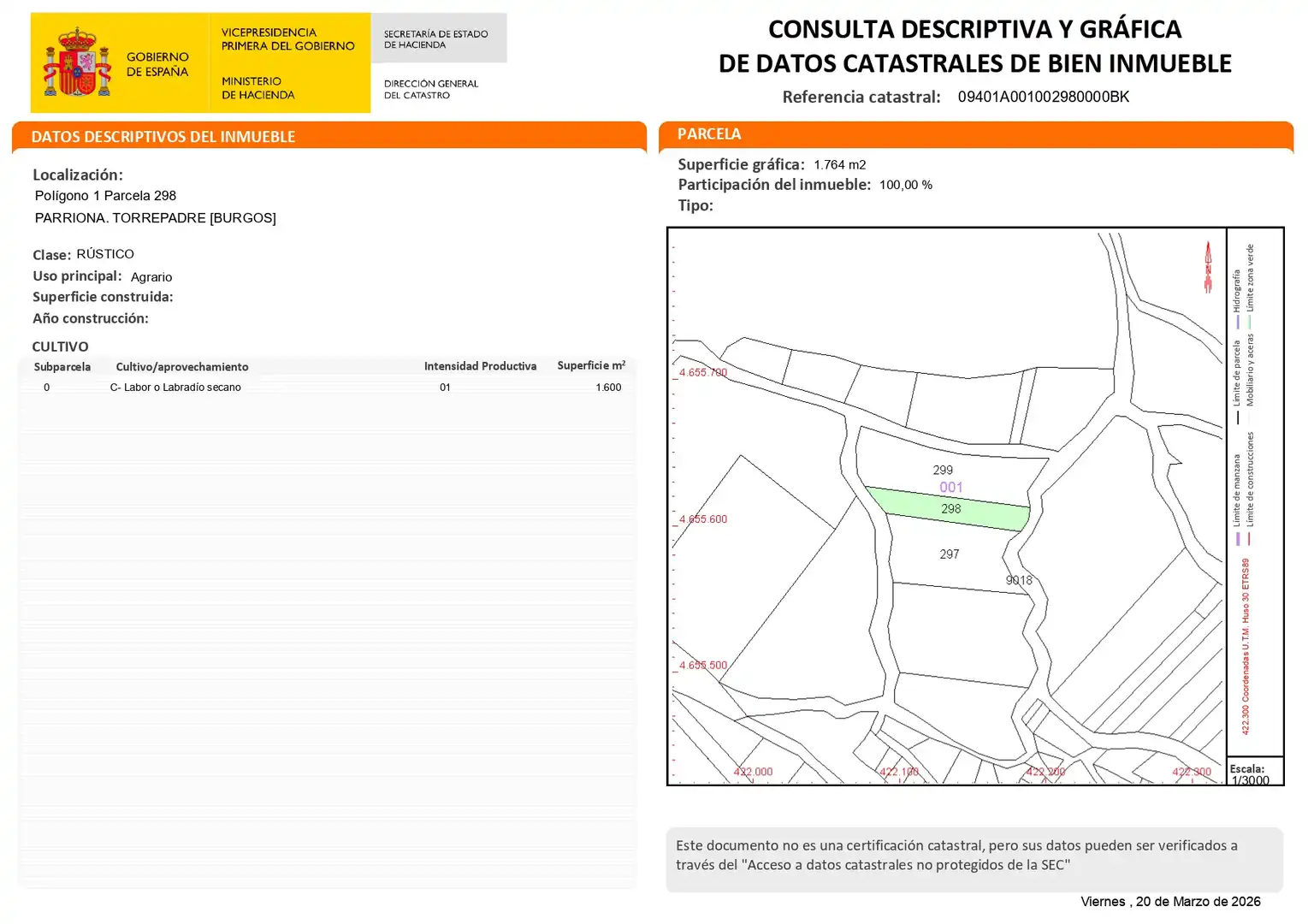Click the Cultivo/aprovechamiento column header

click(182, 367)
